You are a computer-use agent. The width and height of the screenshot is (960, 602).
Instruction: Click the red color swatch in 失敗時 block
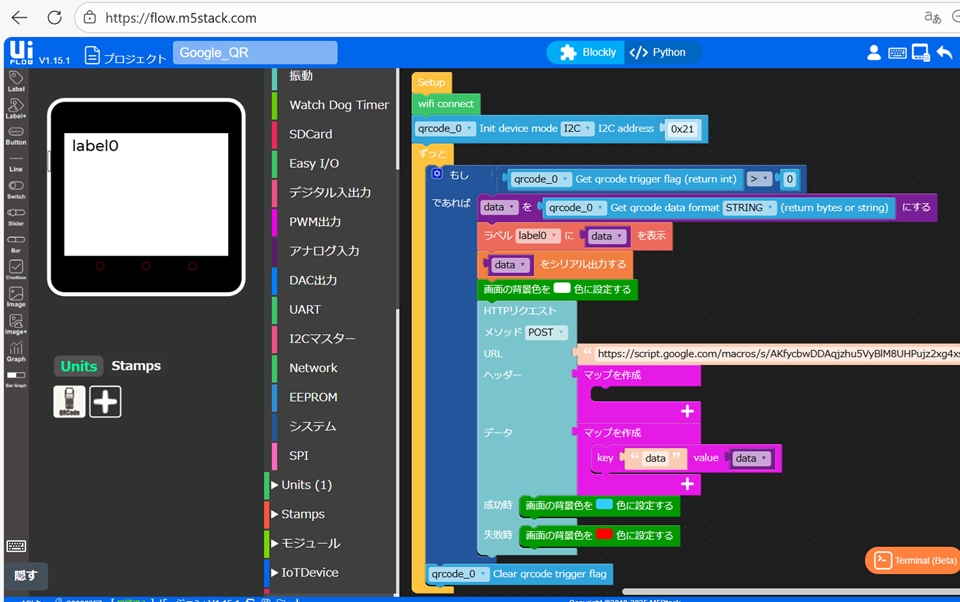click(x=604, y=535)
